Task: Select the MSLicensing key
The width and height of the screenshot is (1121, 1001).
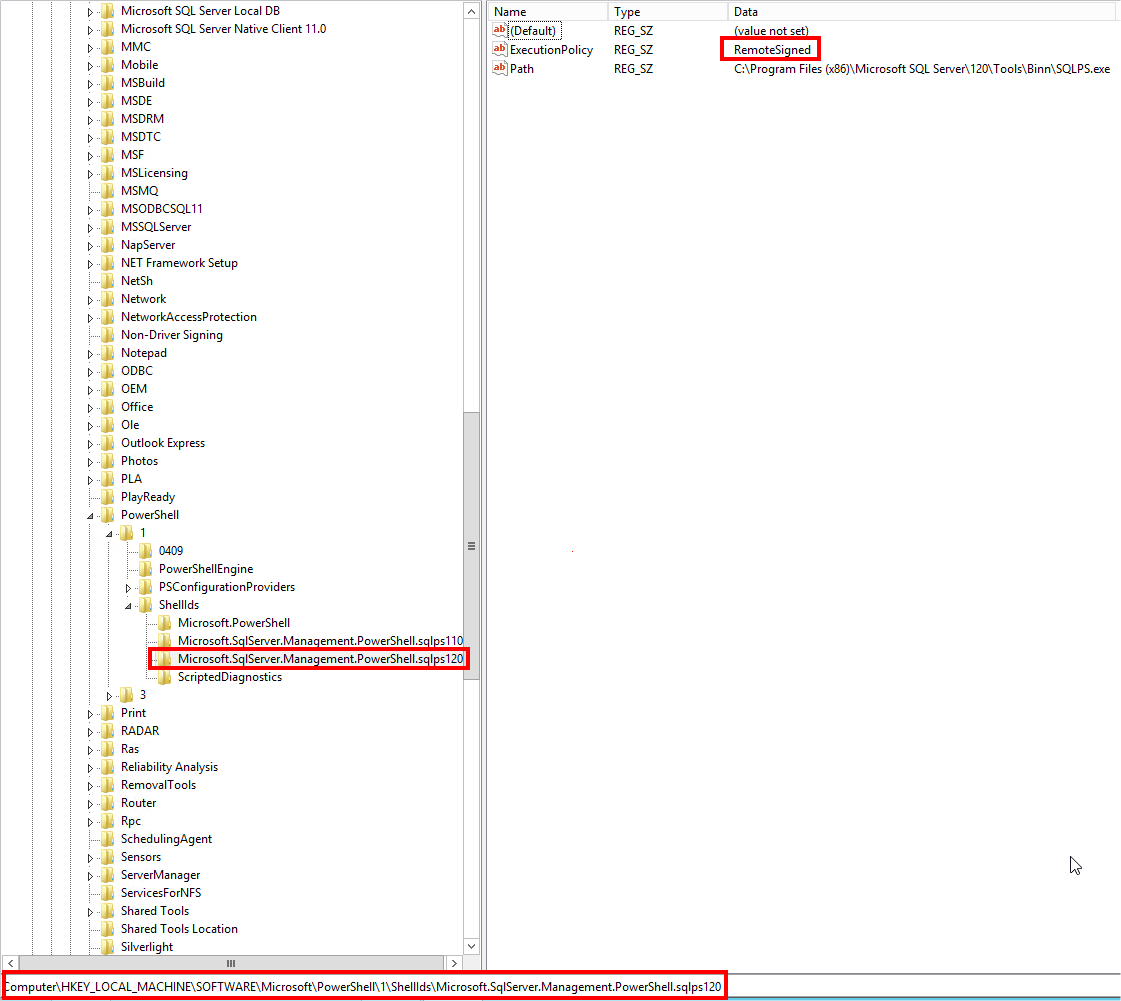Action: tap(154, 173)
